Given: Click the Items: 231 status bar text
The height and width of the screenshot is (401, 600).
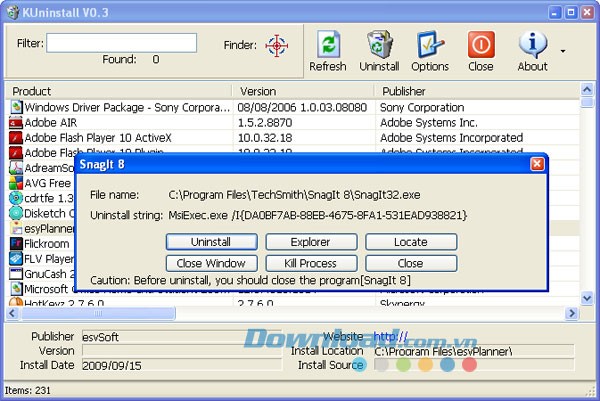Looking at the screenshot, I should pos(28,390).
